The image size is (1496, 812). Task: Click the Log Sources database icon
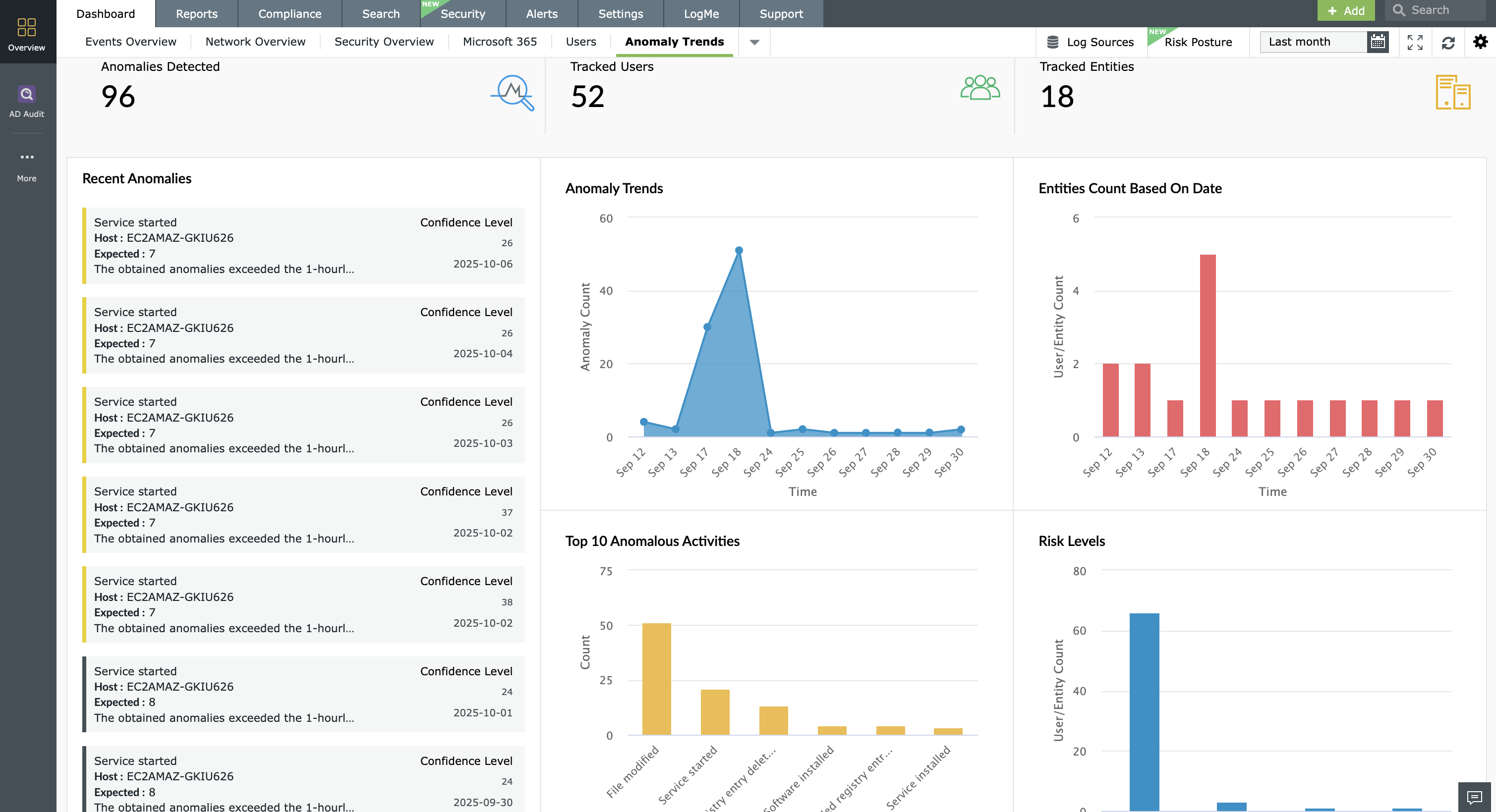coord(1052,41)
